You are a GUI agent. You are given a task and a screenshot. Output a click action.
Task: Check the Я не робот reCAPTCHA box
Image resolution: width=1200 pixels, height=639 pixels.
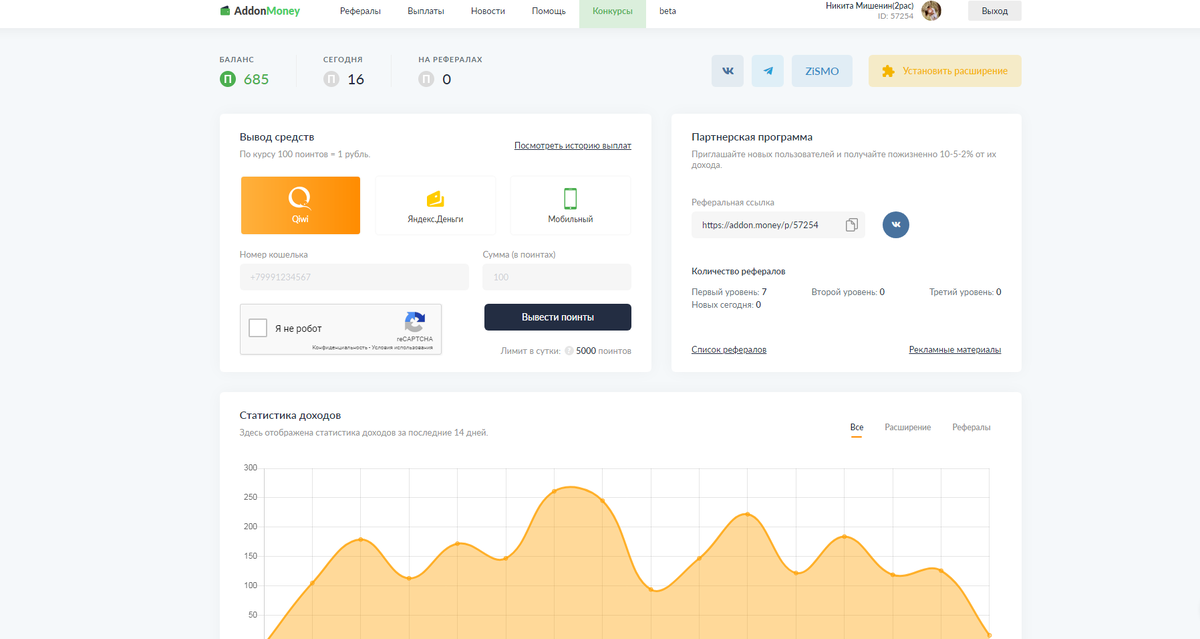[x=258, y=328]
